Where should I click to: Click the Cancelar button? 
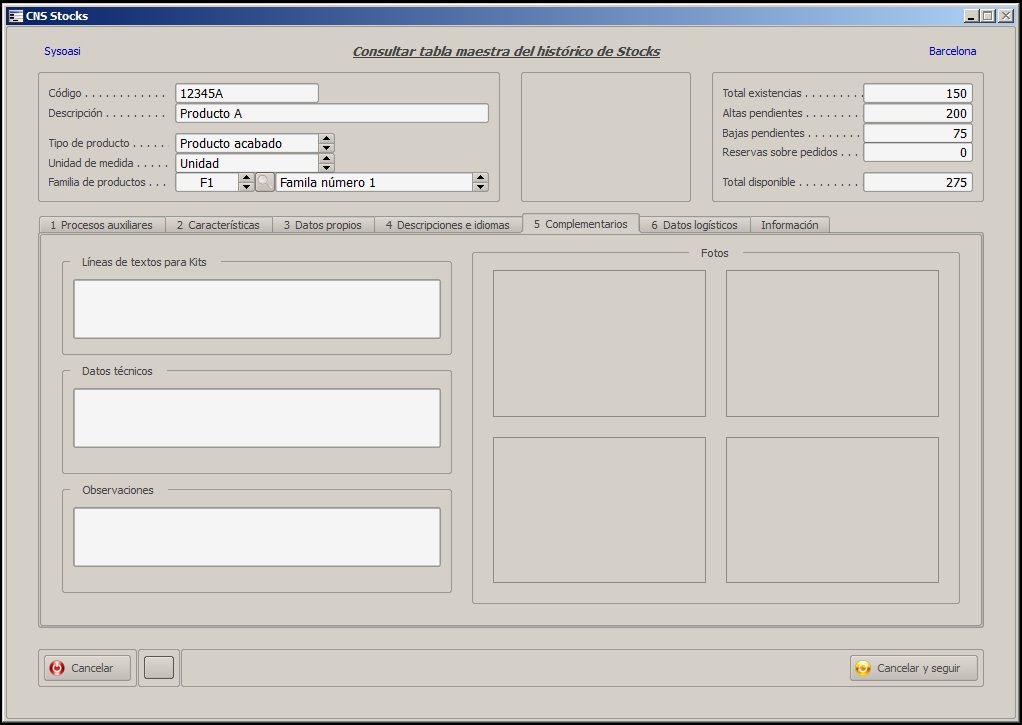[87, 668]
